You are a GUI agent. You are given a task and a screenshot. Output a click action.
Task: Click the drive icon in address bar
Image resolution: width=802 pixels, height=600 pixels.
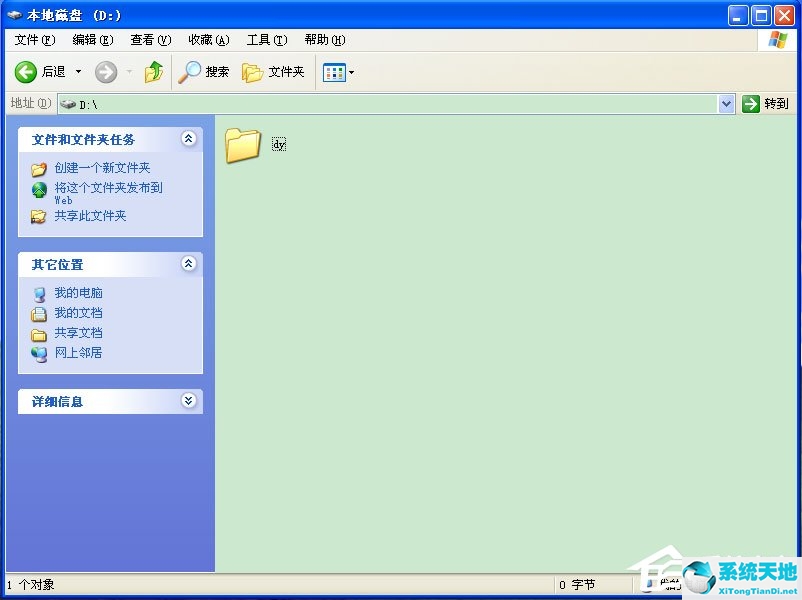point(68,104)
